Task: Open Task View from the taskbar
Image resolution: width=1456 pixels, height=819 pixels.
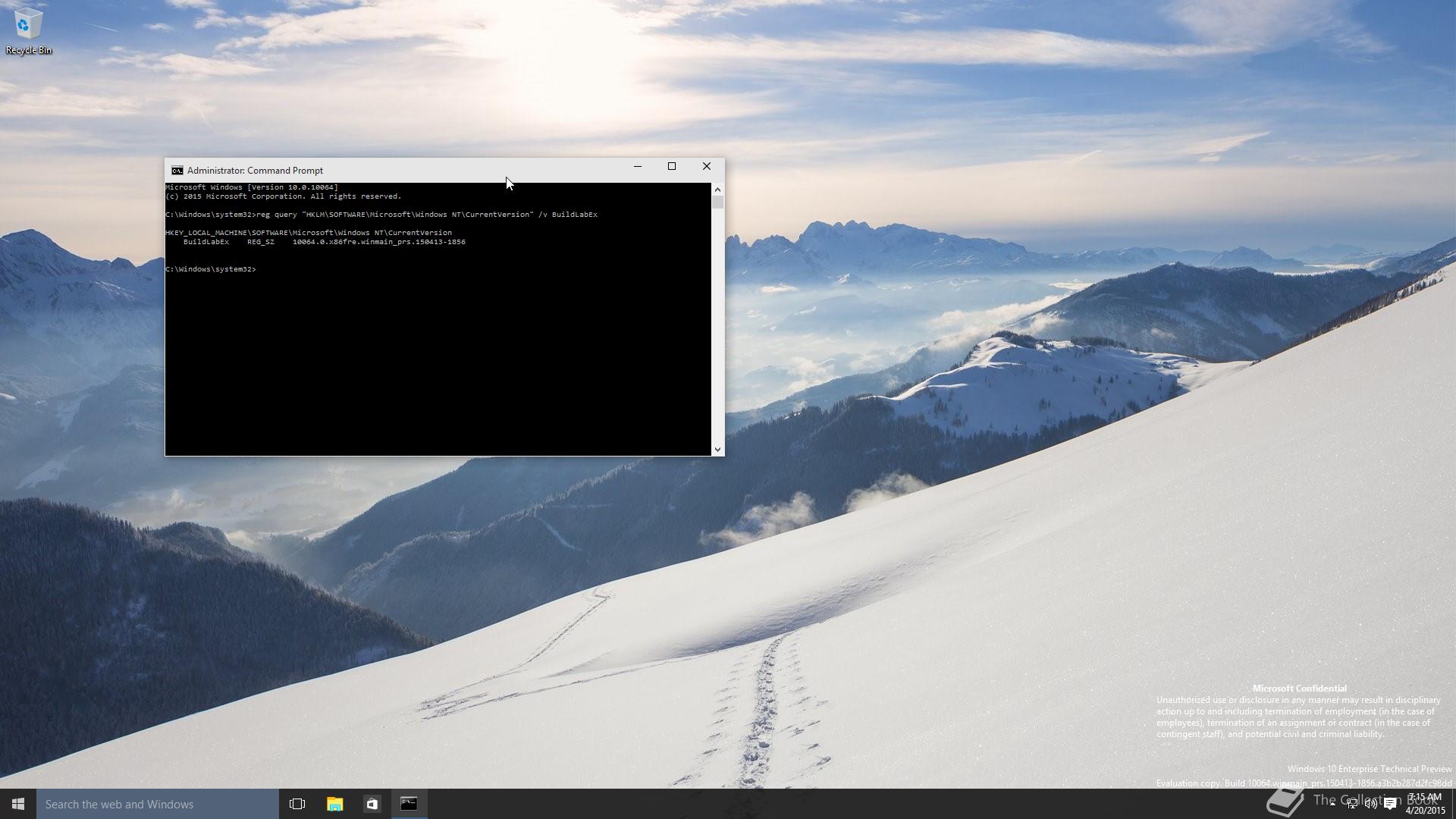Action: pos(297,804)
